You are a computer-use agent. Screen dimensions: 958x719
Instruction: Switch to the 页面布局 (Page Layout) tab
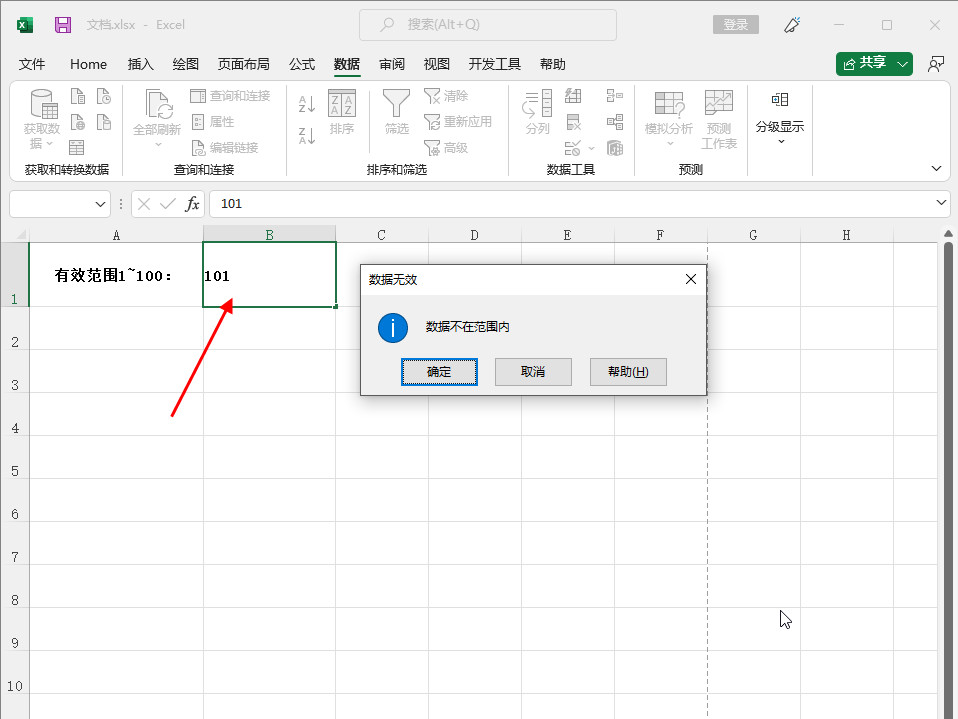coord(243,64)
